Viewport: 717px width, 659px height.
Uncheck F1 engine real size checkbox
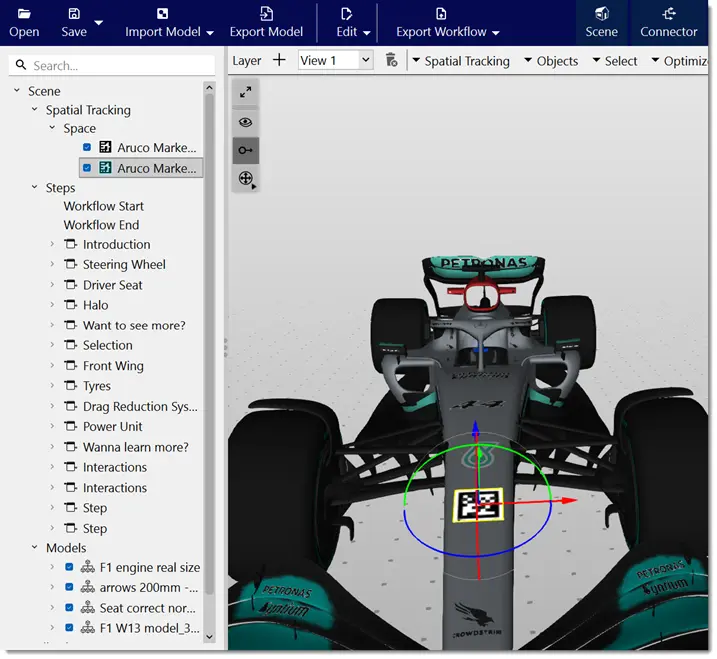coord(69,567)
